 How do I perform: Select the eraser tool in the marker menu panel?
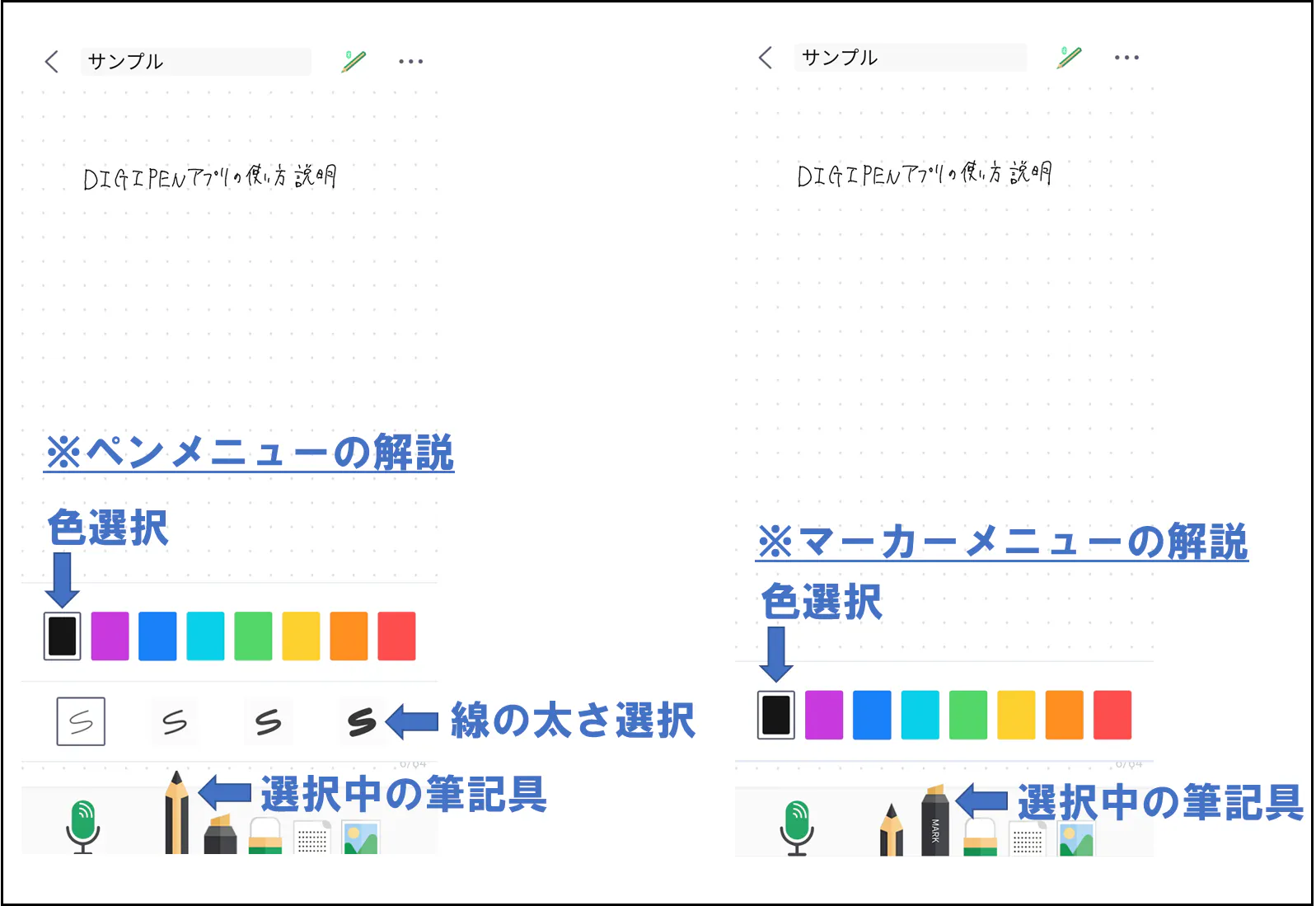981,838
